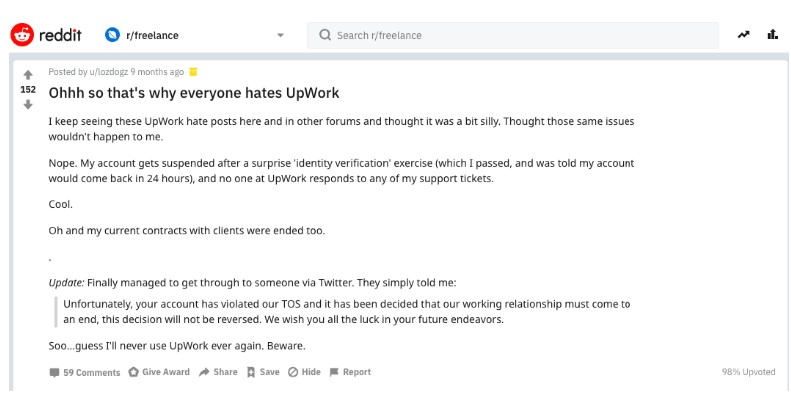Open the 59 Comments section
Image resolution: width=791 pixels, height=402 pixels.
tap(85, 373)
